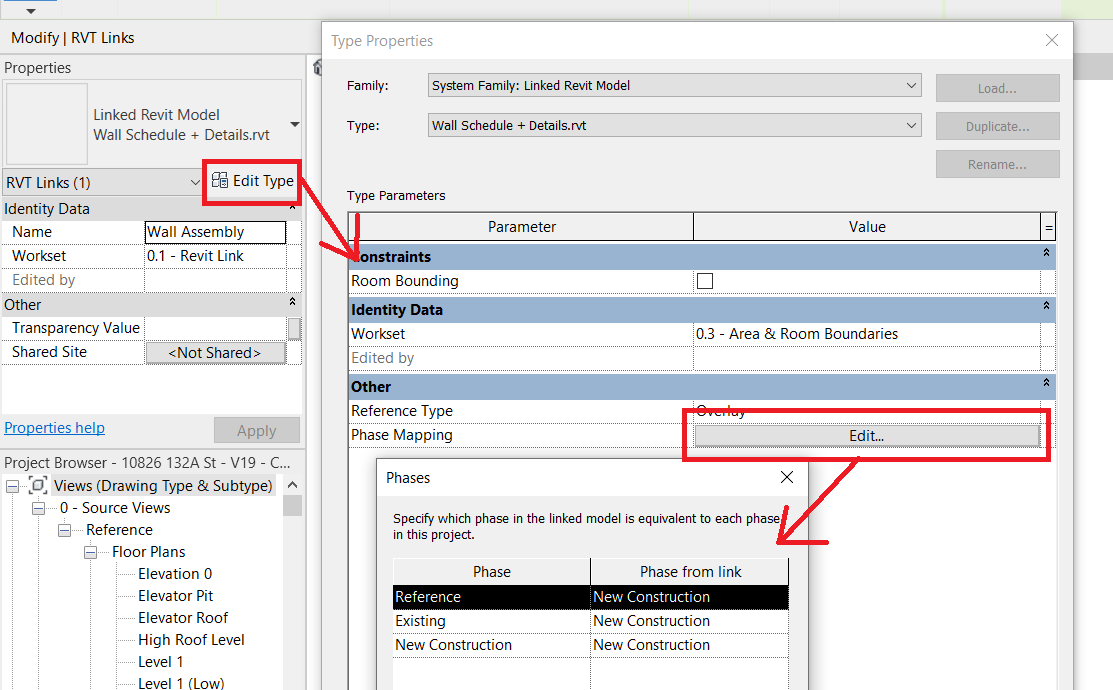The width and height of the screenshot is (1113, 690).
Task: Click the Edit button for Phase Mapping
Action: point(864,434)
